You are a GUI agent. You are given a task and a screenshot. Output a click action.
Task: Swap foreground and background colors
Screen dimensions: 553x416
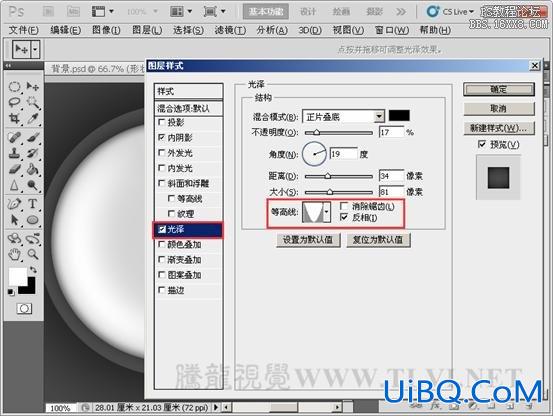point(33,270)
